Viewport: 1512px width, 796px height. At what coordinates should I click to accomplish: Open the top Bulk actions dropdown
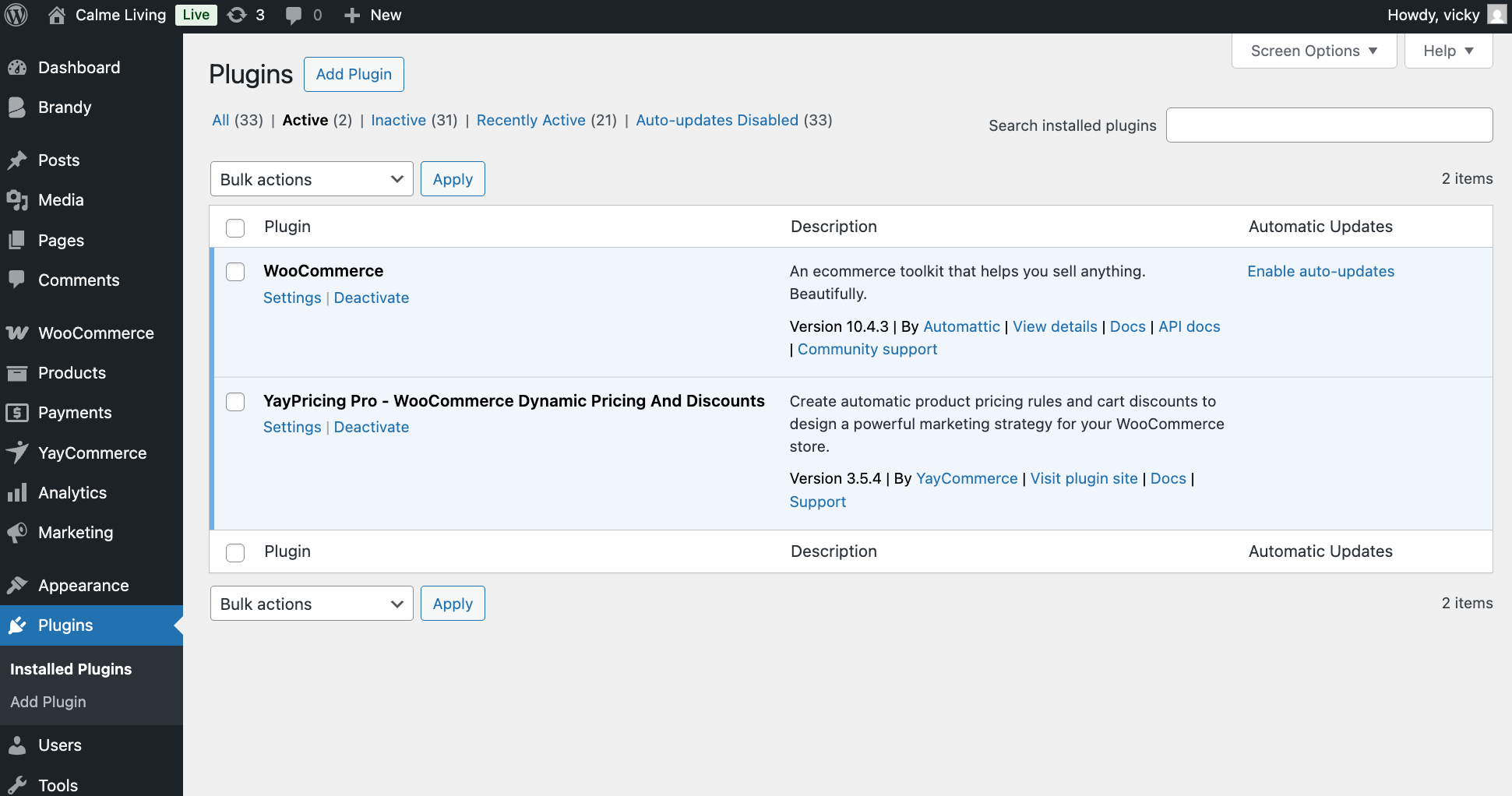(312, 179)
